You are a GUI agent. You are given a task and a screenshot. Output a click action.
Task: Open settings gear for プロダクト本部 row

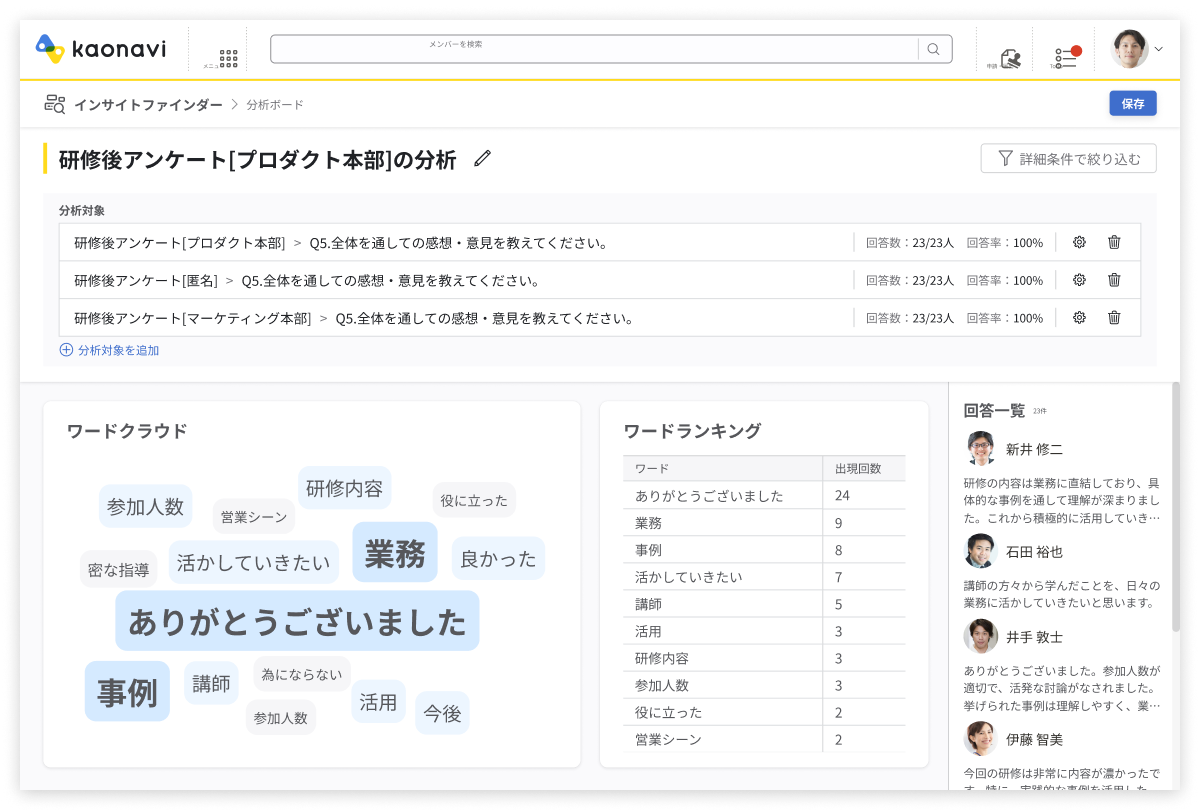[1079, 242]
